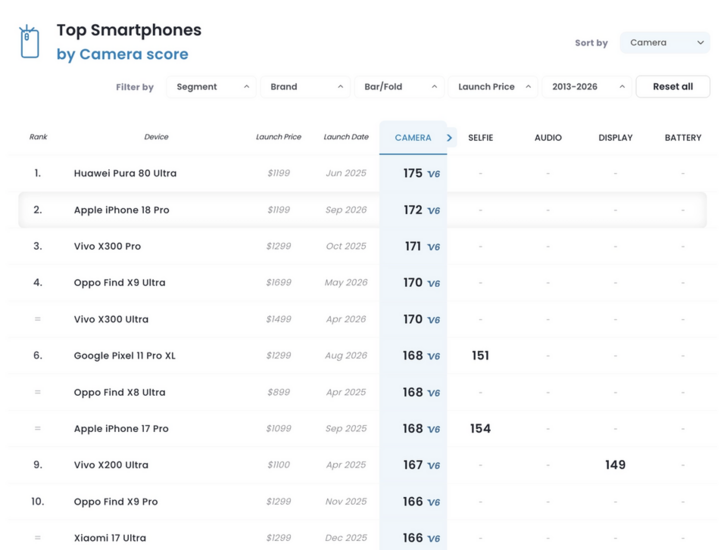Open Vivo X300 Ultra device link
Screen dimensions: 727x550
coord(111,320)
